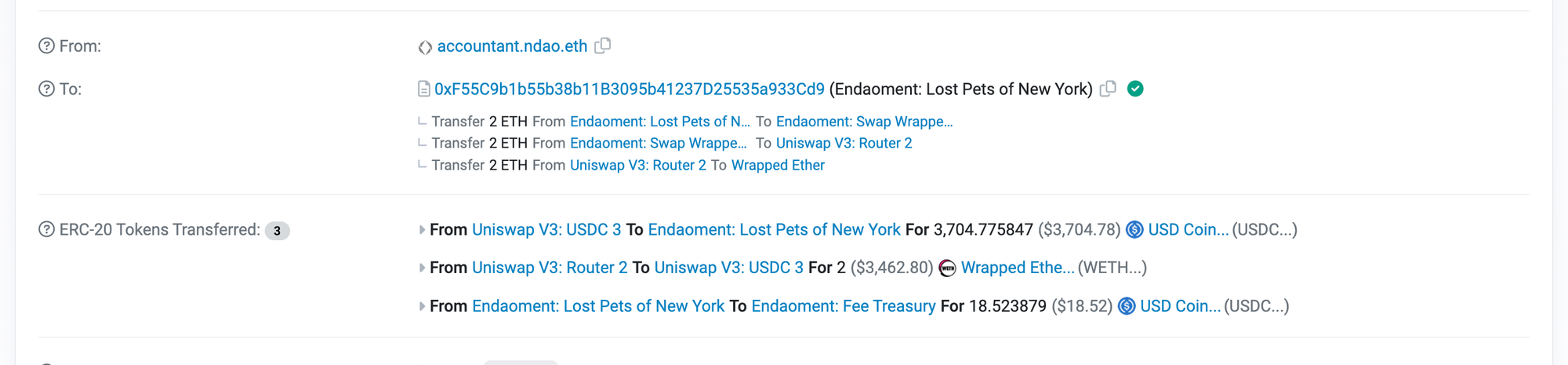Open the Wrapped Ethe... token link
Screen dimensions: 1568x365
click(x=1017, y=268)
